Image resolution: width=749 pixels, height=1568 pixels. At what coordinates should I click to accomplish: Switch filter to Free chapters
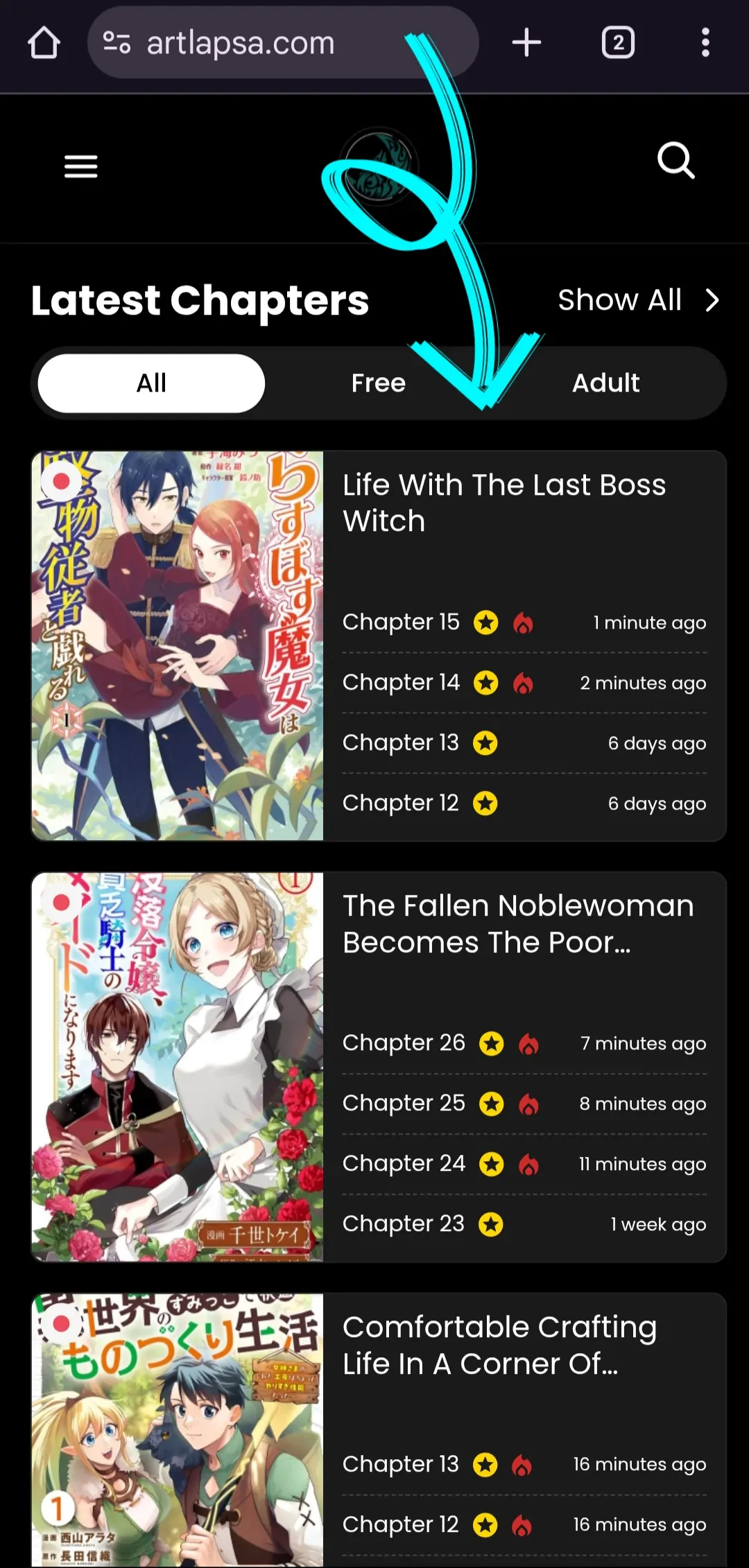[x=379, y=383]
